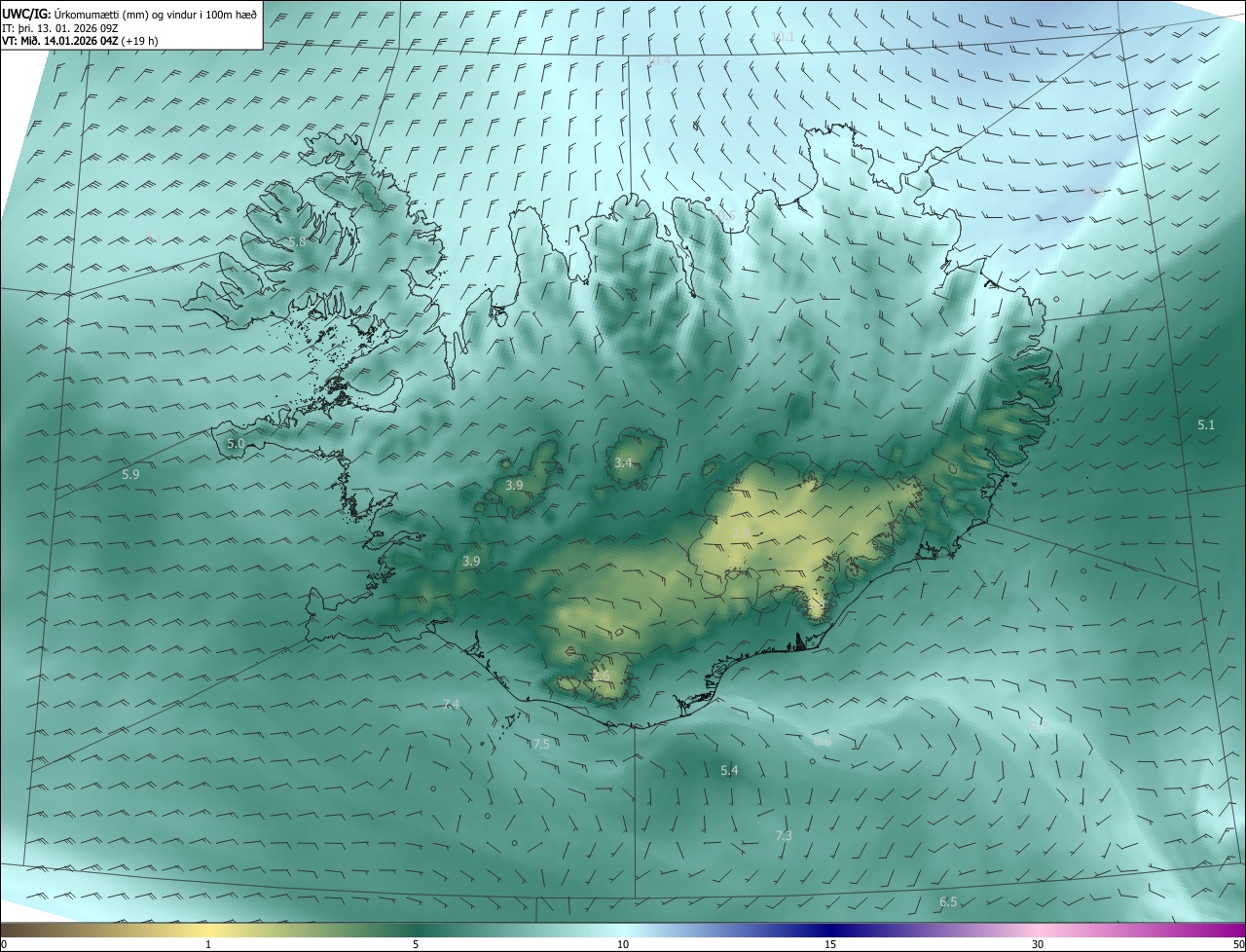Click the 5.1 value label east of Iceland
This screenshot has height=952, width=1246.
1206,424
